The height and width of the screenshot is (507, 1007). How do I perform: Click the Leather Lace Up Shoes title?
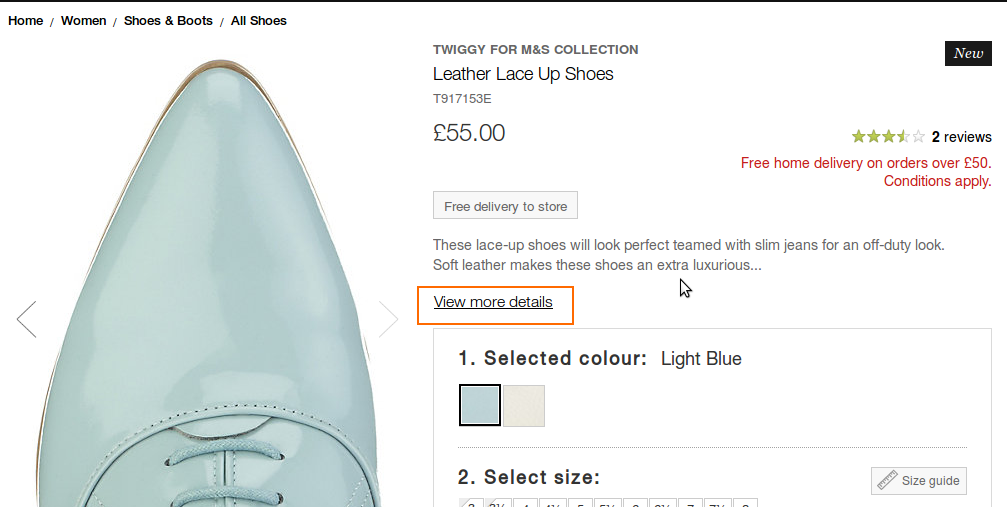[x=523, y=74]
